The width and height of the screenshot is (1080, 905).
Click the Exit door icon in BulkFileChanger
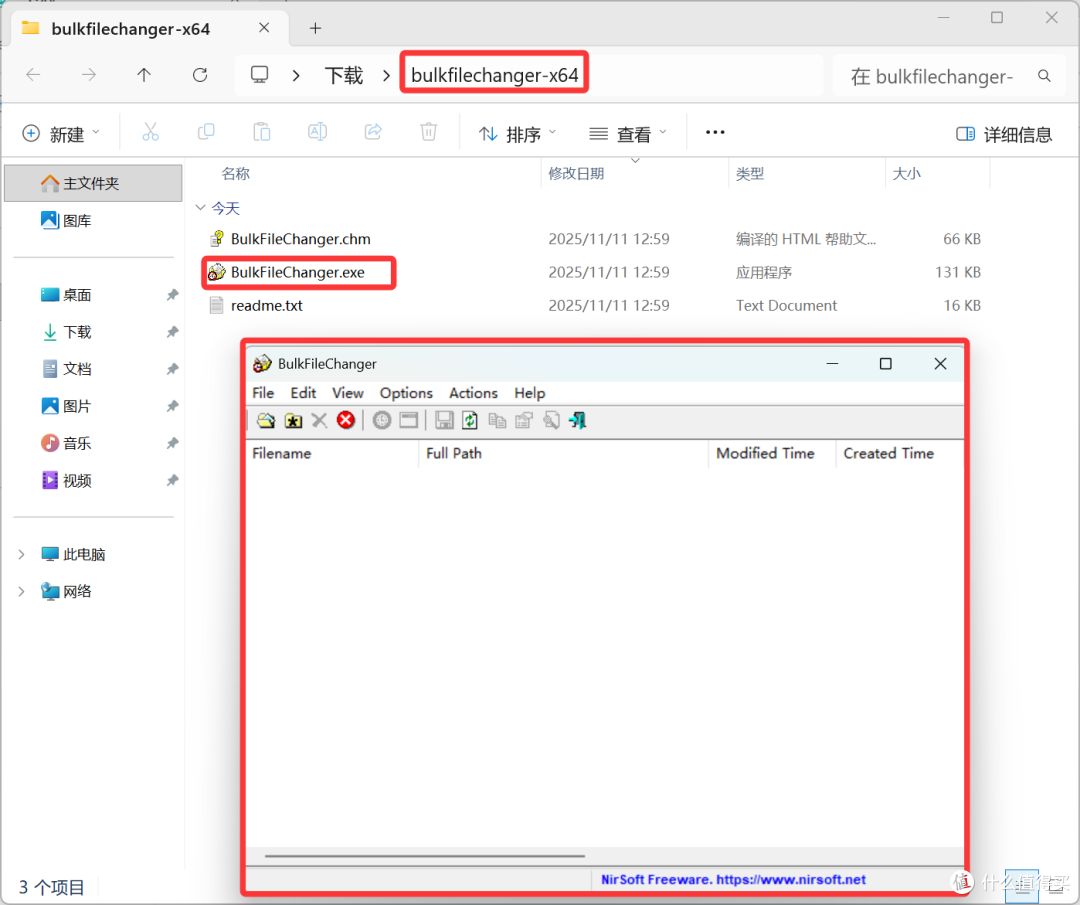click(x=577, y=420)
